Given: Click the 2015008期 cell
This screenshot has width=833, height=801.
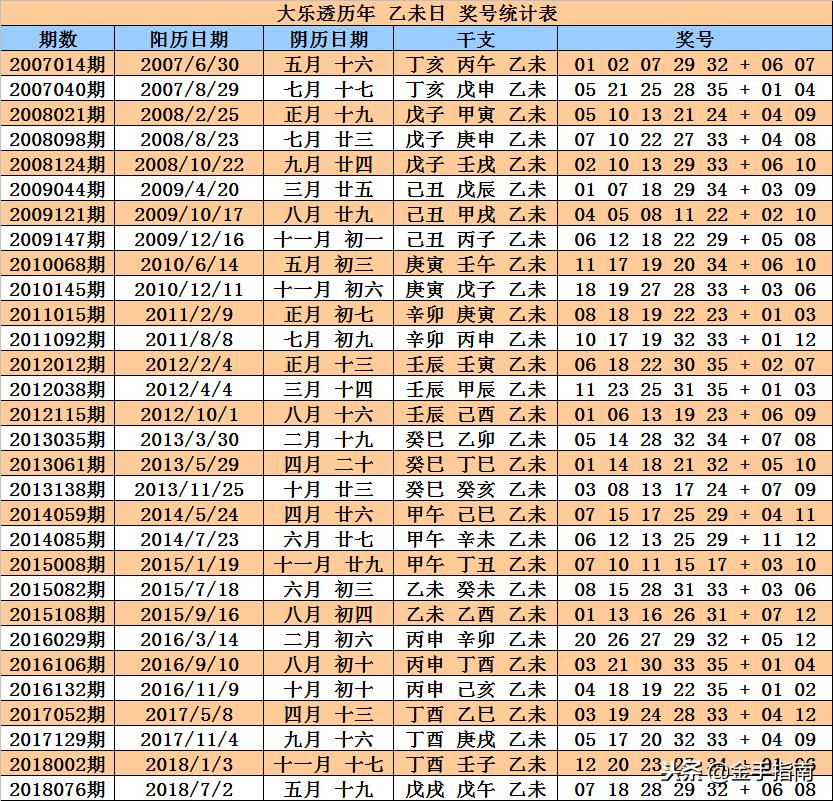Looking at the screenshot, I should point(57,564).
